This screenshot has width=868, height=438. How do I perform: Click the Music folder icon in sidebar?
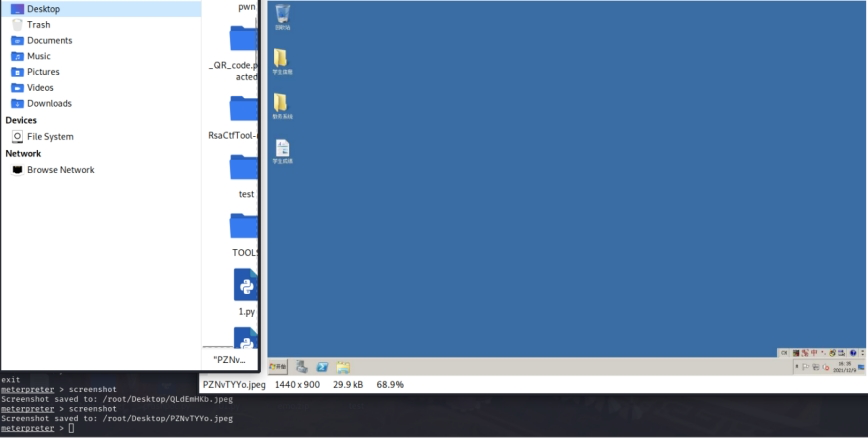[x=17, y=56]
